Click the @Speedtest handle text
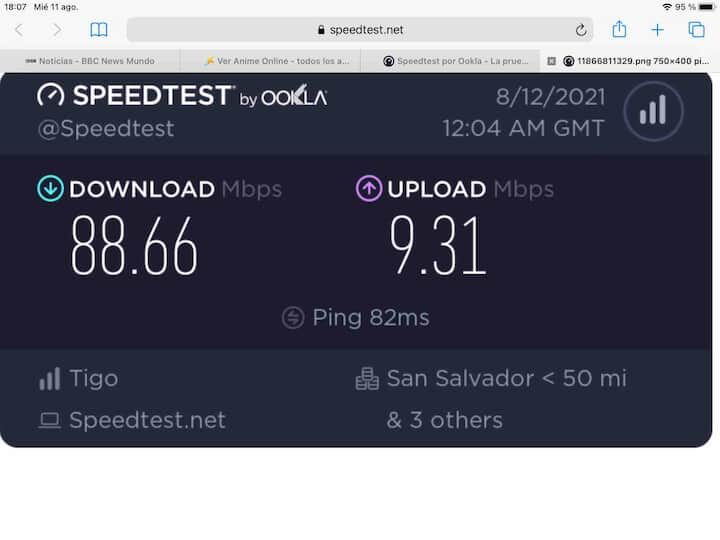Screen dimensions: 720x540 106,128
